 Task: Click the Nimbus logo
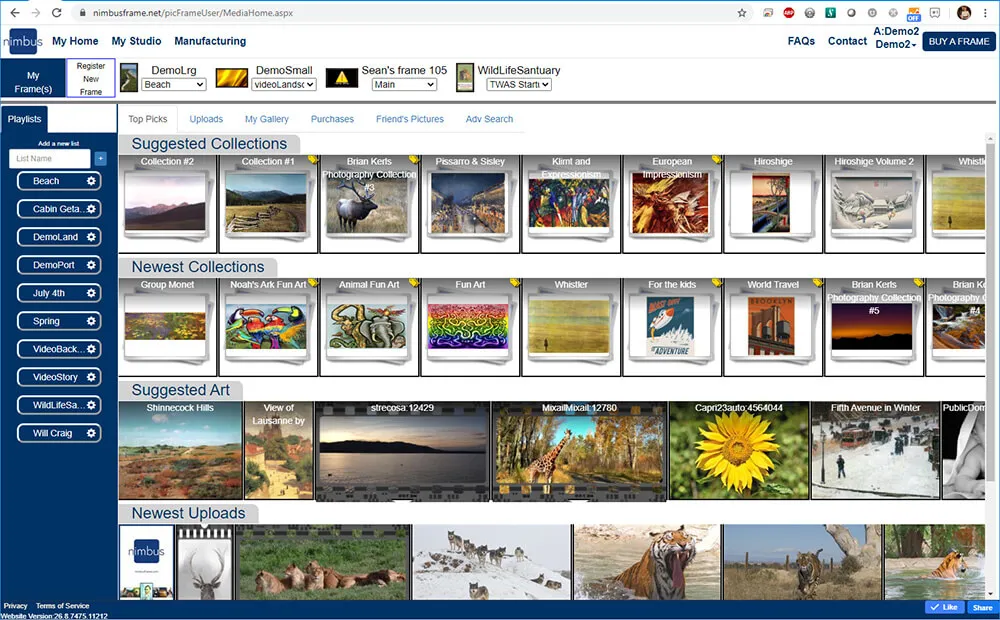tap(23, 41)
